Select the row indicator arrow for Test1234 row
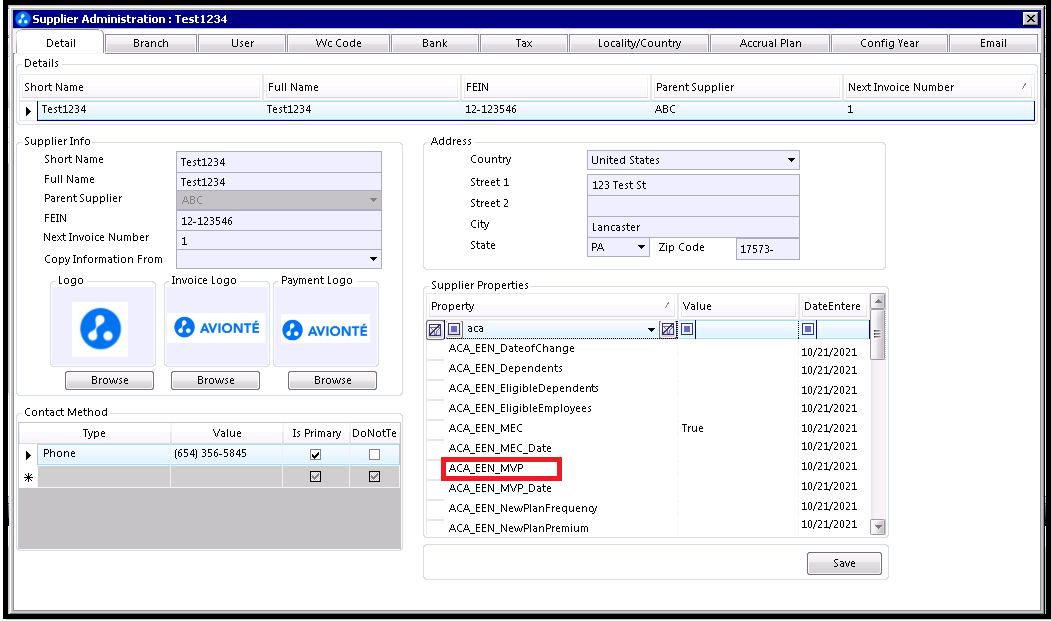The height and width of the screenshot is (621, 1051). coord(28,111)
